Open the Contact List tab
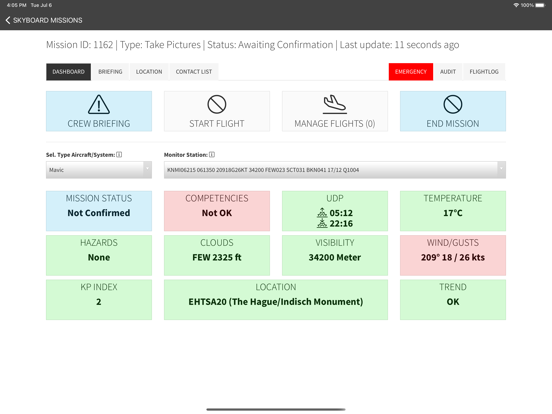The image size is (552, 414). (x=194, y=72)
